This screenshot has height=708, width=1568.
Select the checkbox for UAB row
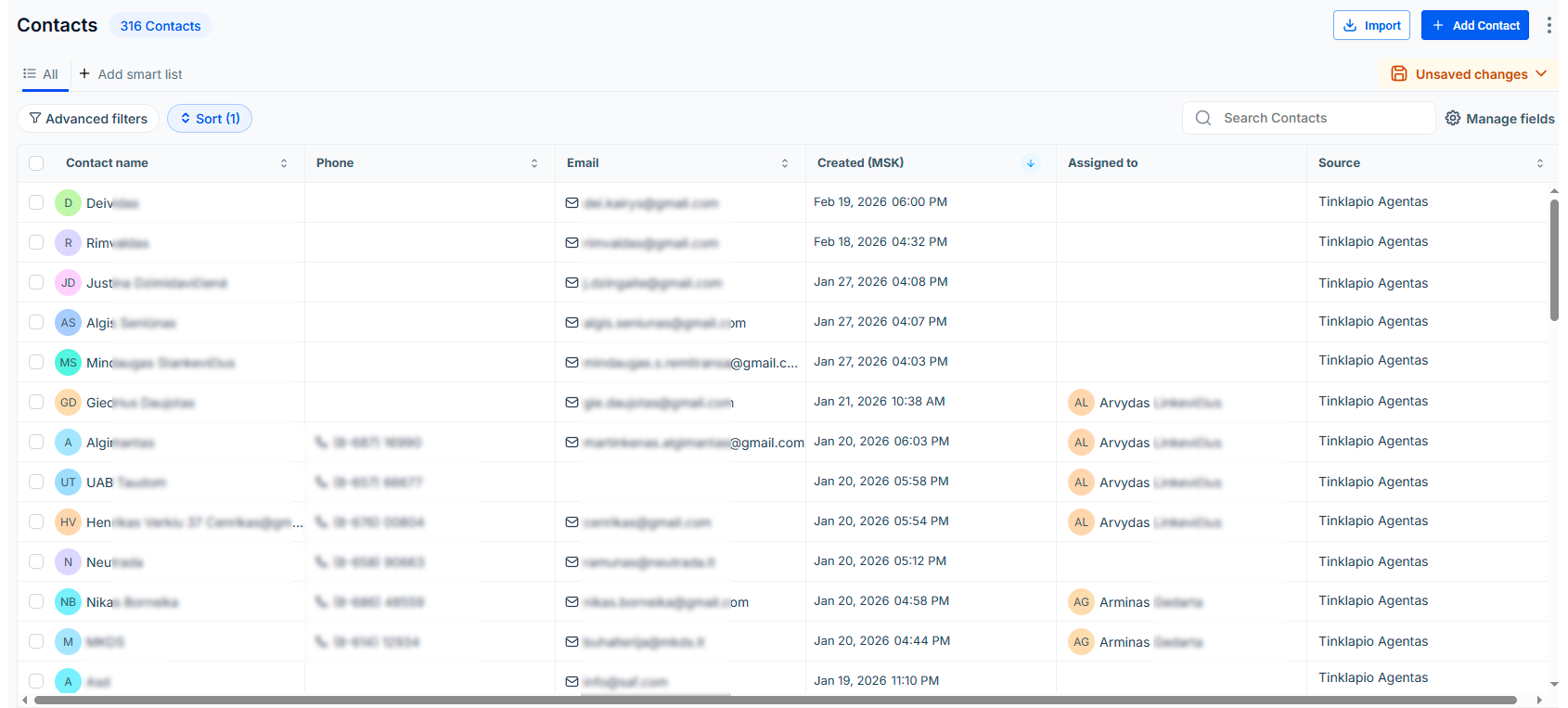(x=36, y=482)
